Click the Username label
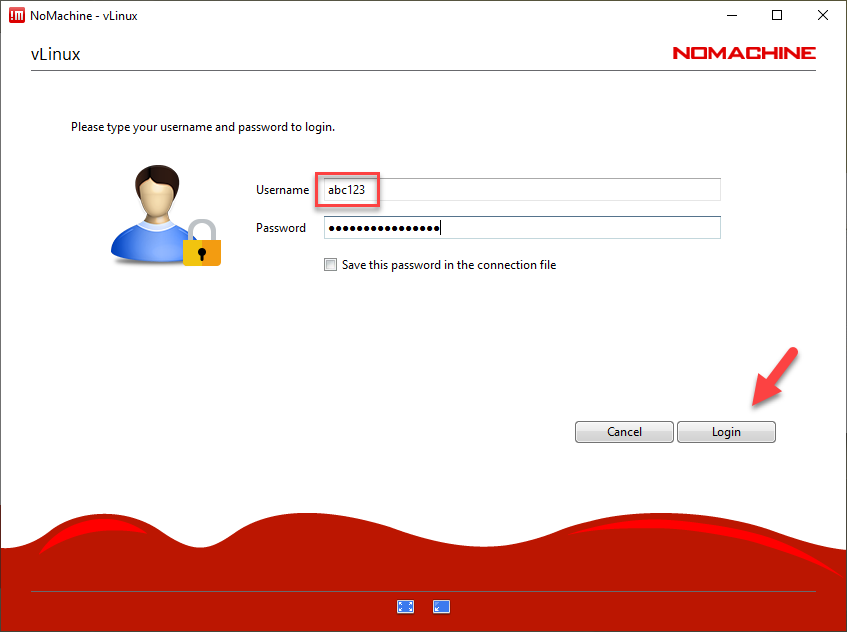This screenshot has width=847, height=632. tap(283, 190)
